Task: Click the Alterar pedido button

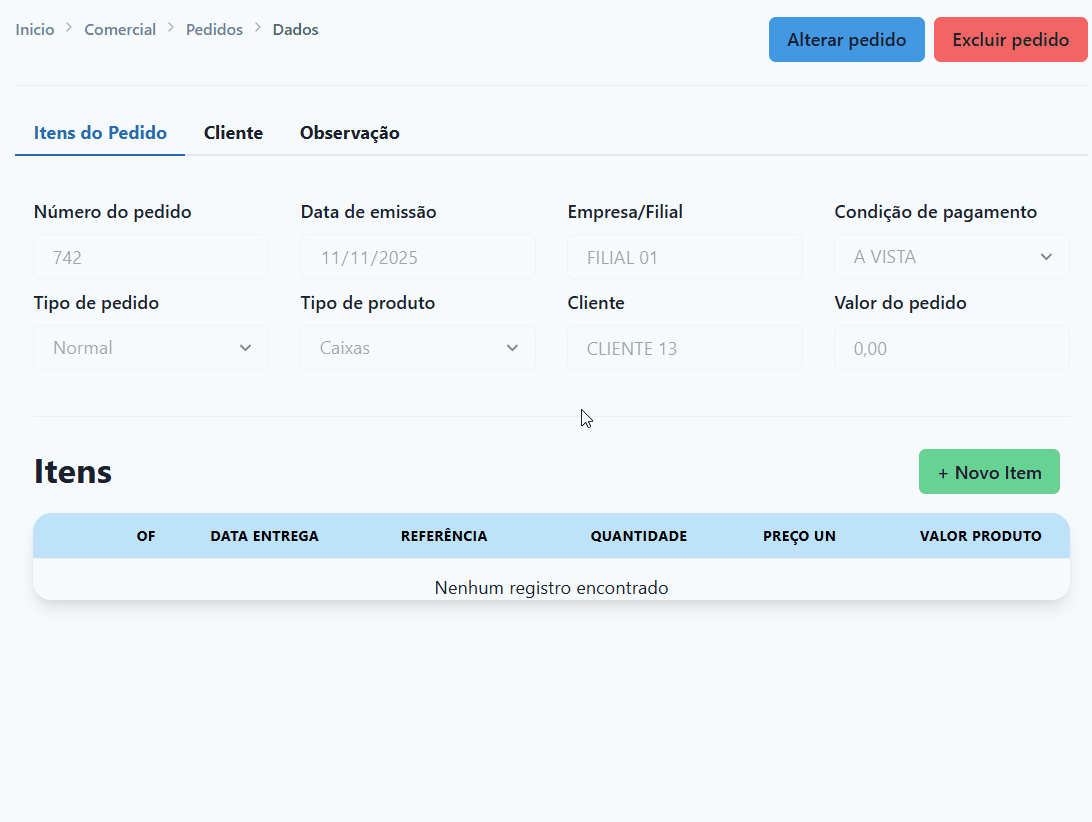Action: tap(846, 40)
